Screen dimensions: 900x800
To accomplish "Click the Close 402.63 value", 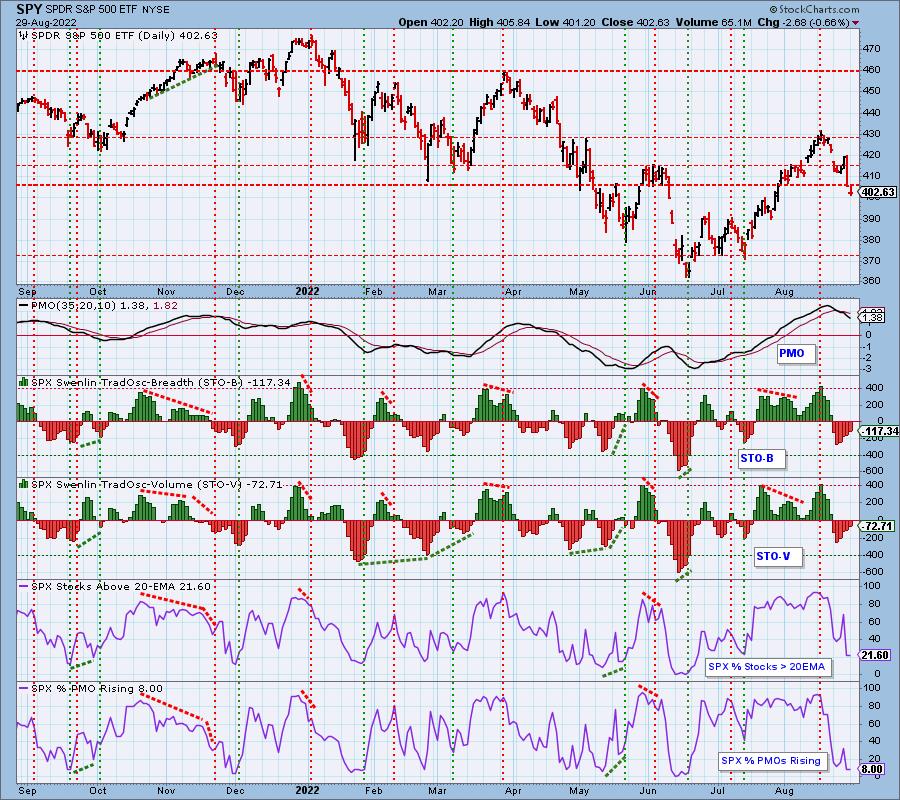I will click(x=635, y=22).
